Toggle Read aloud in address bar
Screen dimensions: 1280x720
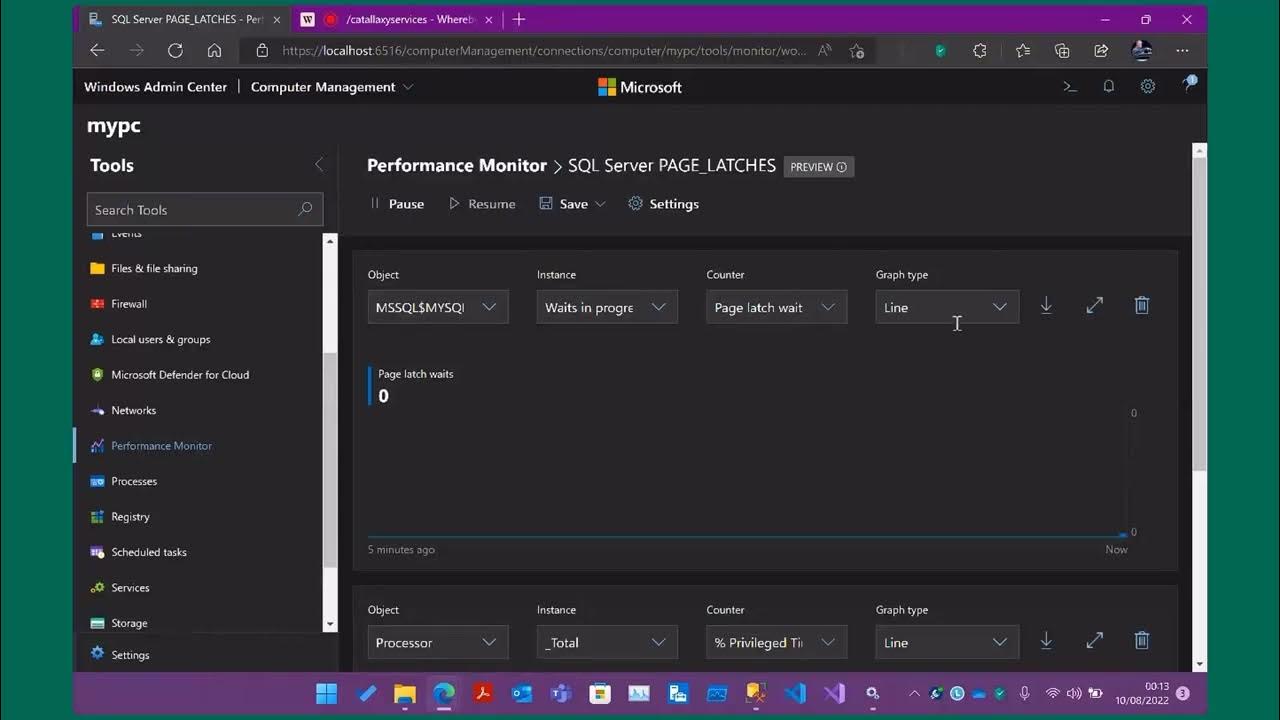[x=825, y=50]
